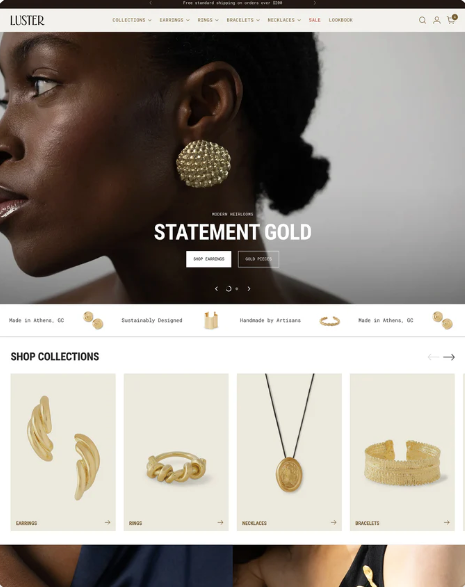Show next announcement bar message
Viewport: 465px width, 587px height.
(314, 3)
